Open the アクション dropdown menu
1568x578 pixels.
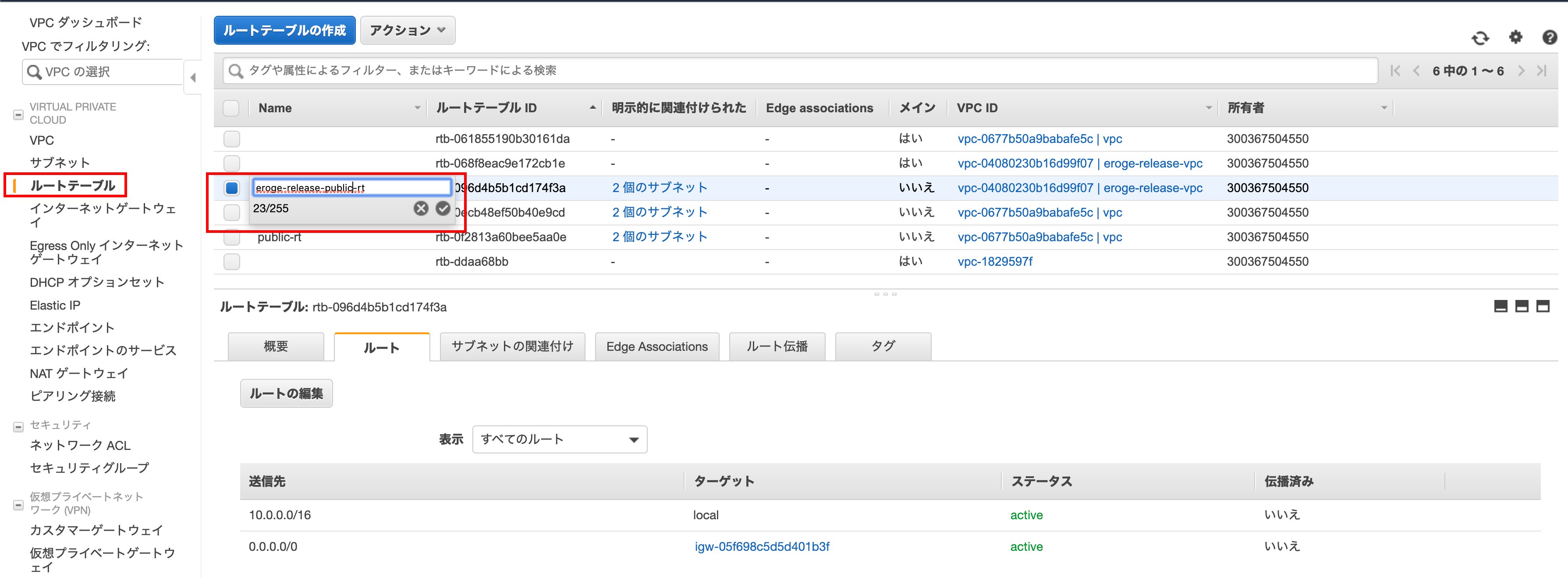[x=407, y=30]
